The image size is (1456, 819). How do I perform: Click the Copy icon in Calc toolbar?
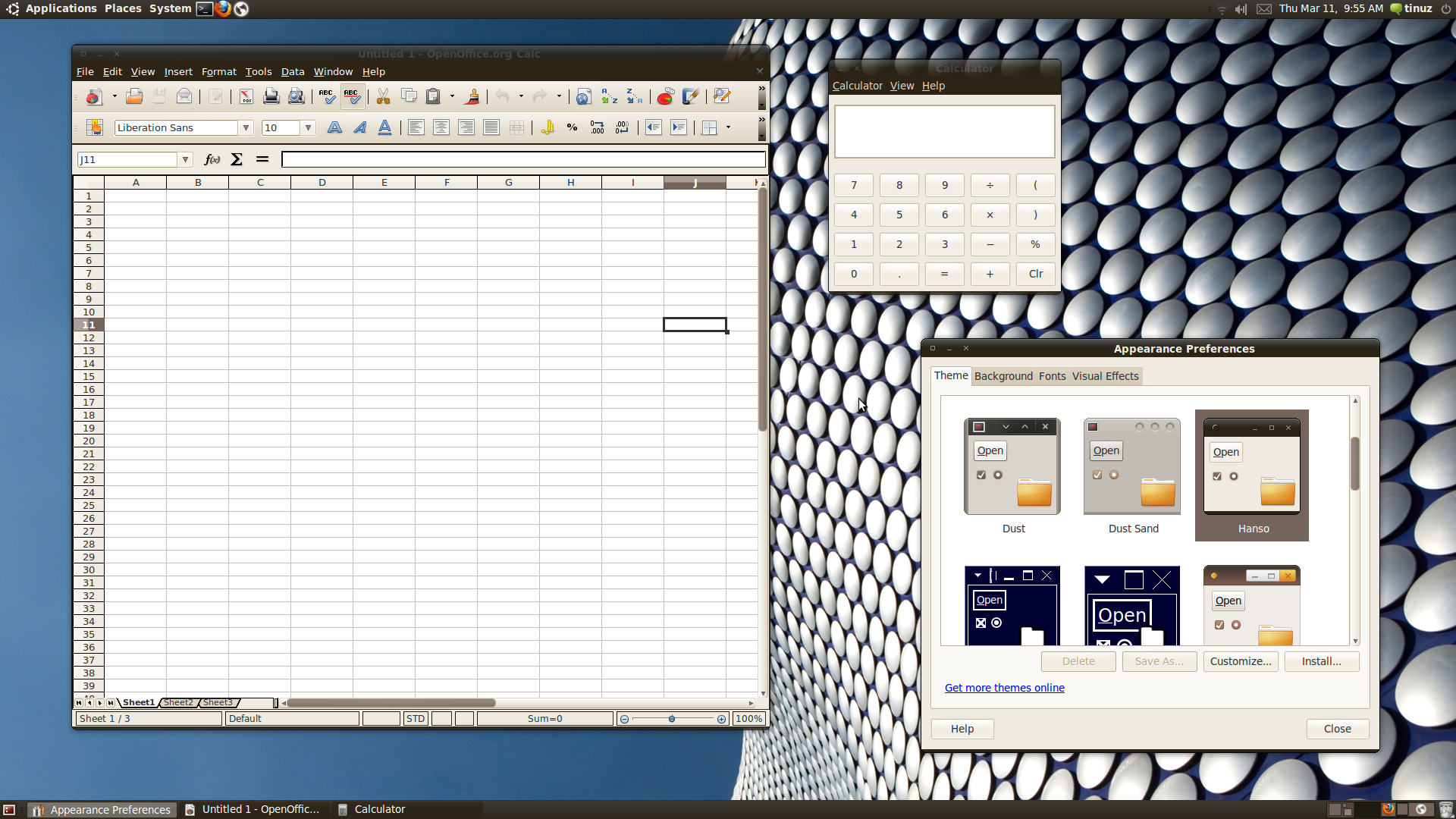[409, 96]
